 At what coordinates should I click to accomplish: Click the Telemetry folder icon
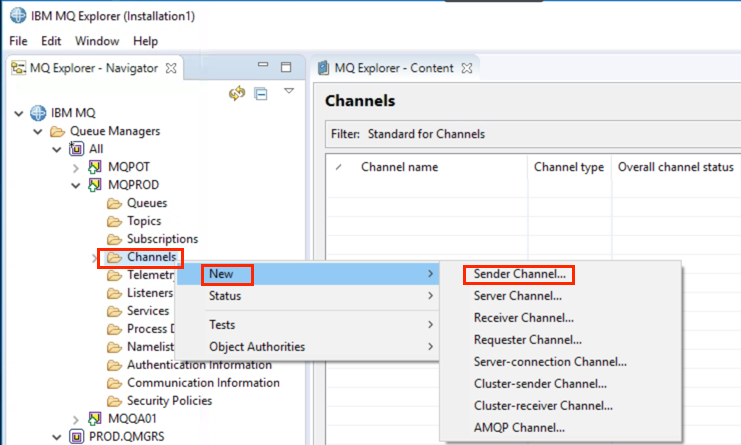click(114, 275)
